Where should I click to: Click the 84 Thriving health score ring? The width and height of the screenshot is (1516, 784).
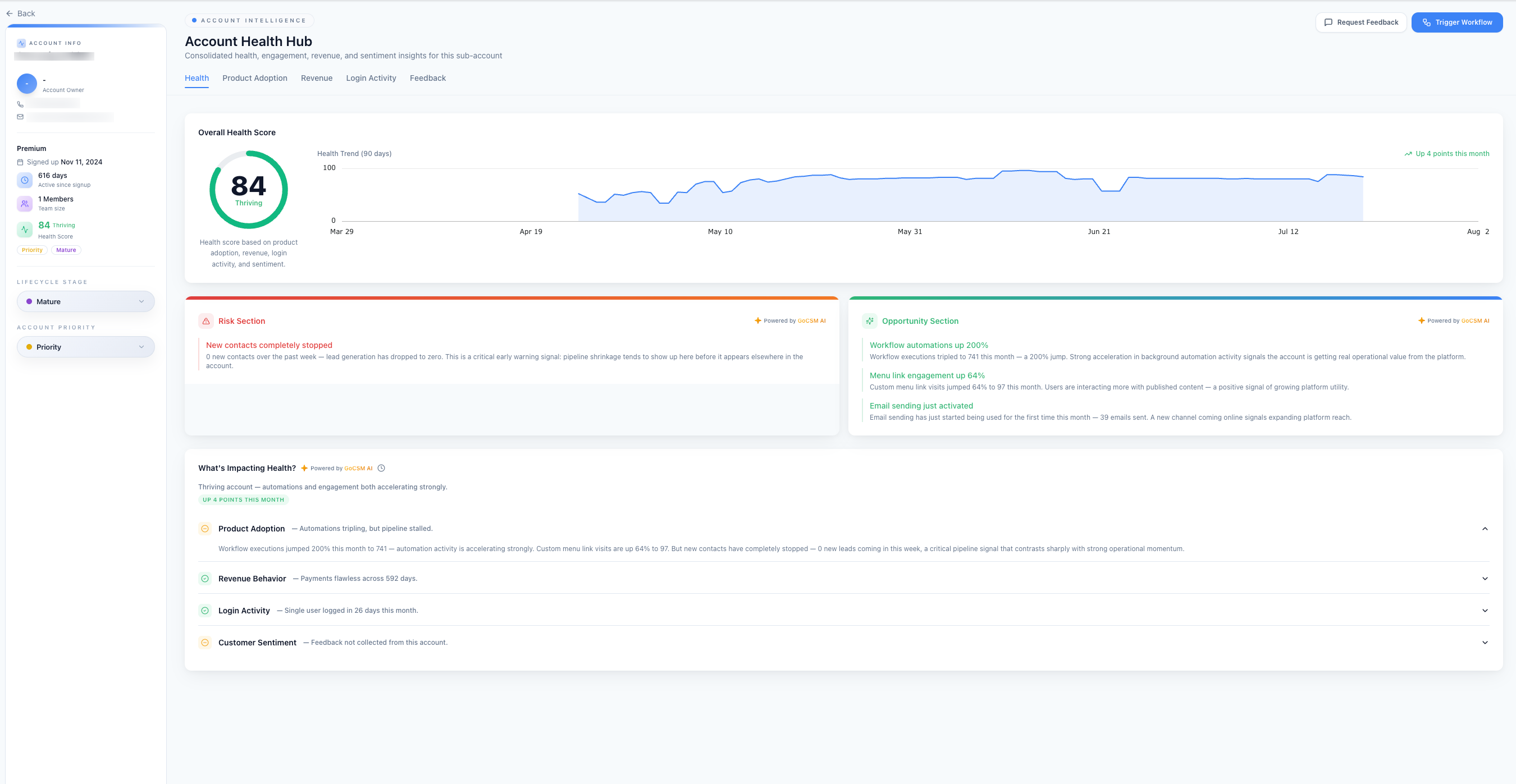tap(249, 190)
